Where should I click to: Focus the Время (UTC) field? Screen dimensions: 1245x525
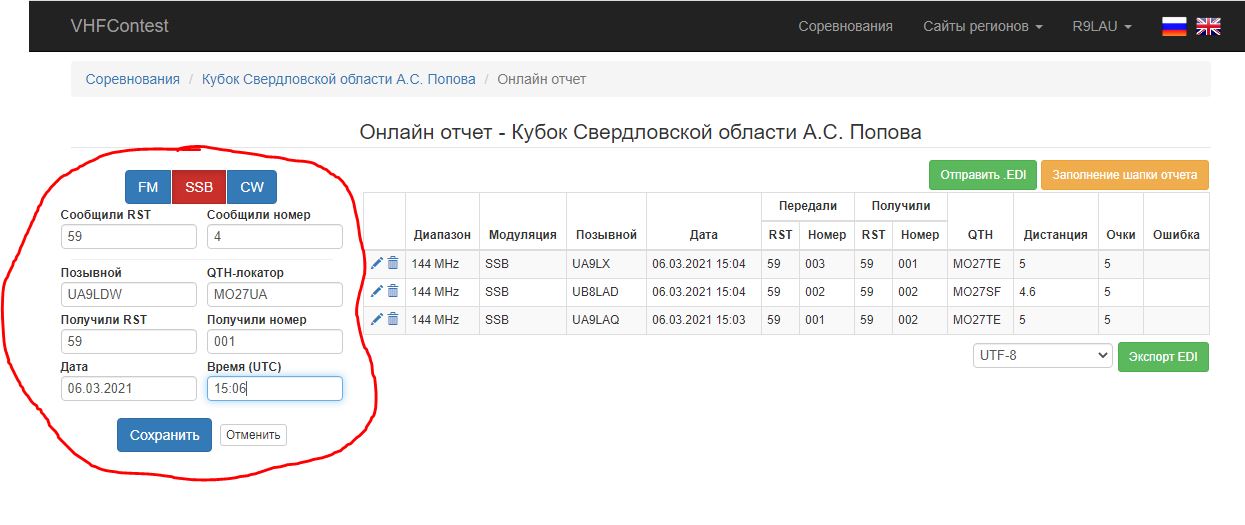click(x=275, y=389)
